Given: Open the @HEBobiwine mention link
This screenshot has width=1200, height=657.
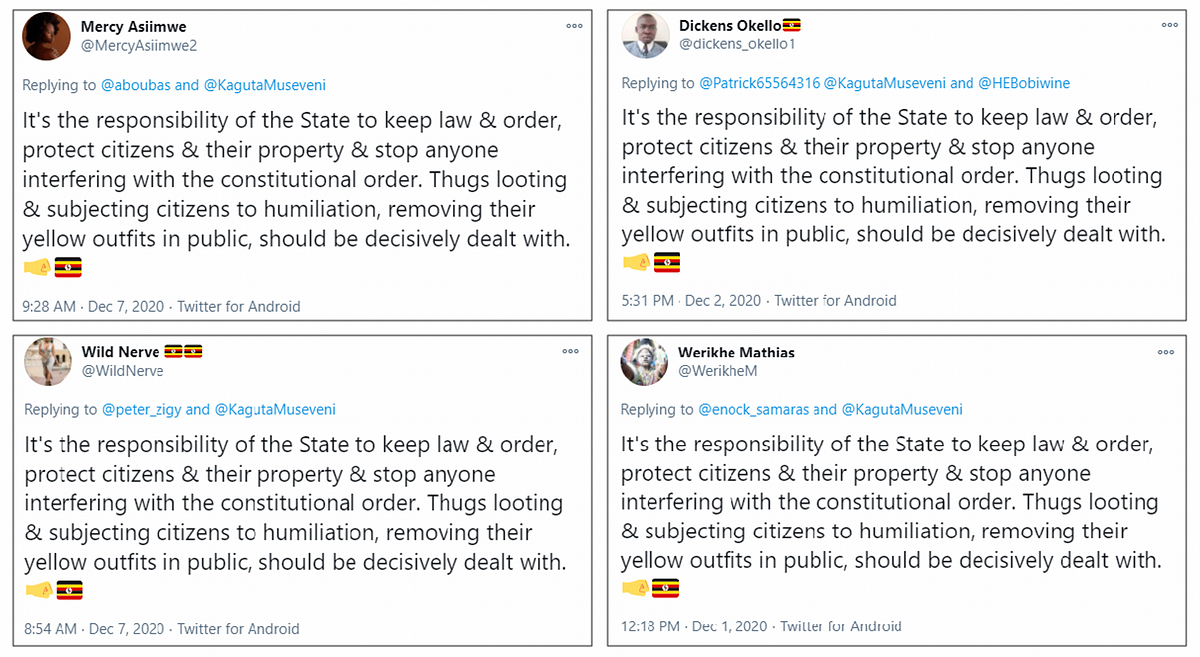Looking at the screenshot, I should pyautogui.click(x=1024, y=83).
